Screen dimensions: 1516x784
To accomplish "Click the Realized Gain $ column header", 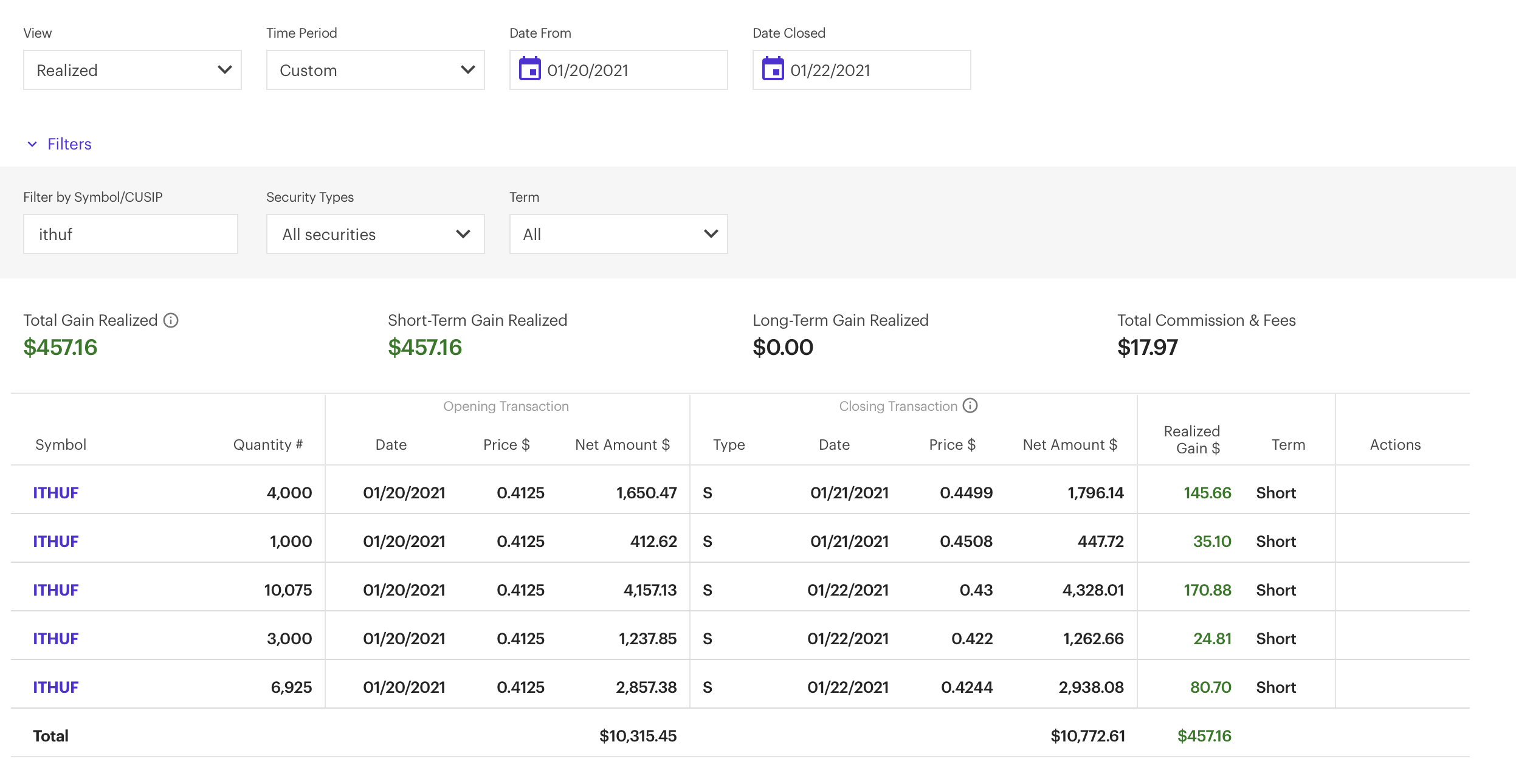I will pyautogui.click(x=1191, y=440).
